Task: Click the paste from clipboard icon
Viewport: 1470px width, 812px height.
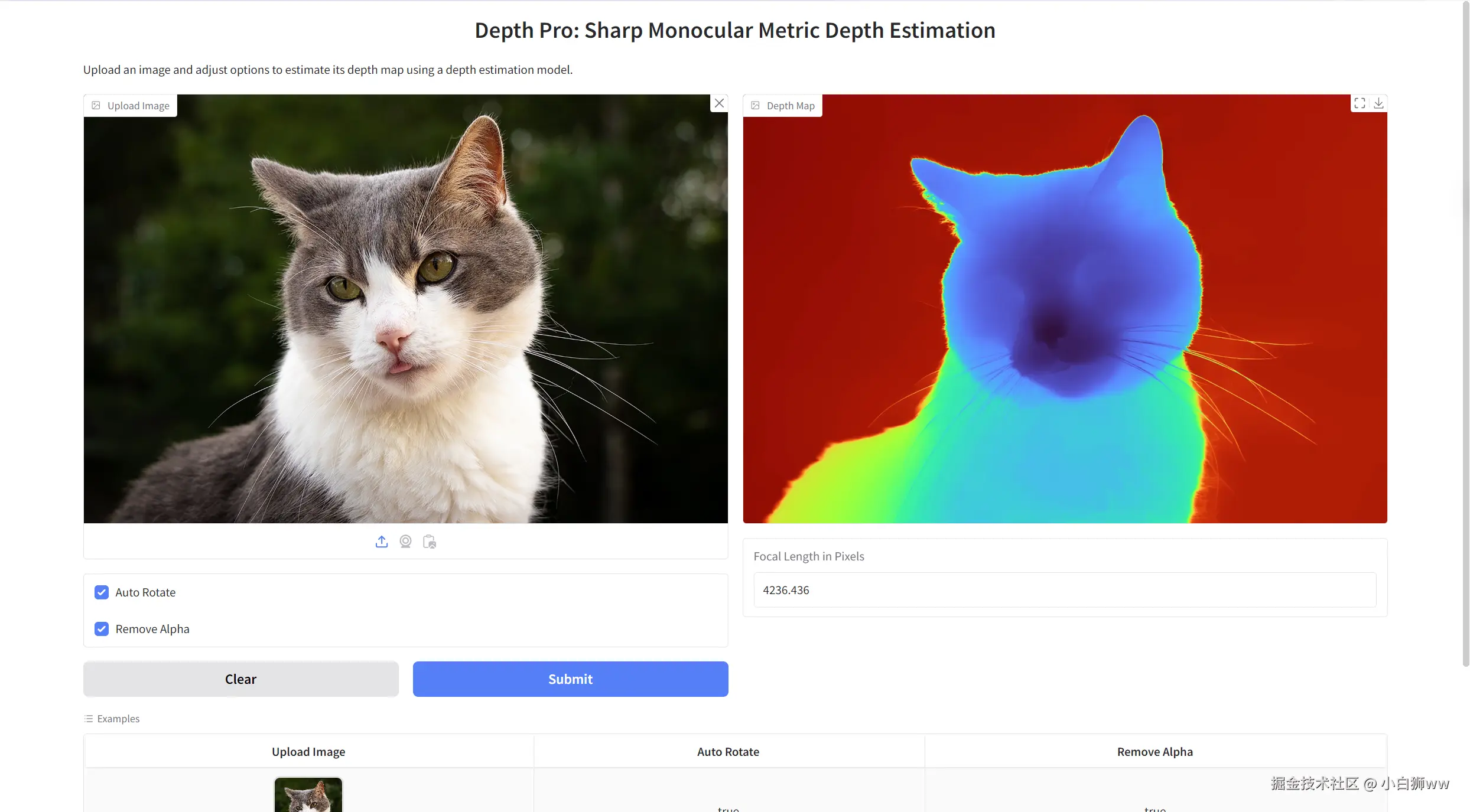Action: (430, 542)
